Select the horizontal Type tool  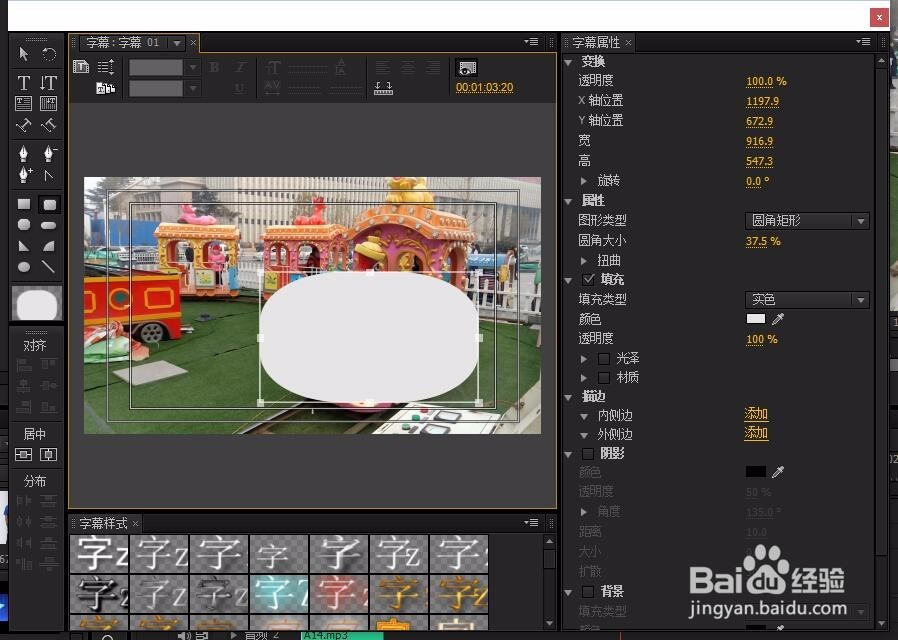point(23,83)
